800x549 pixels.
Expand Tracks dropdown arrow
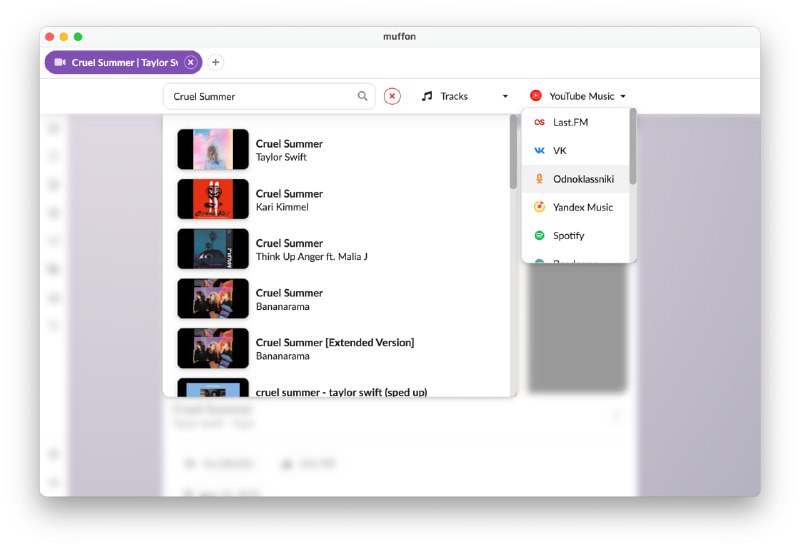505,96
